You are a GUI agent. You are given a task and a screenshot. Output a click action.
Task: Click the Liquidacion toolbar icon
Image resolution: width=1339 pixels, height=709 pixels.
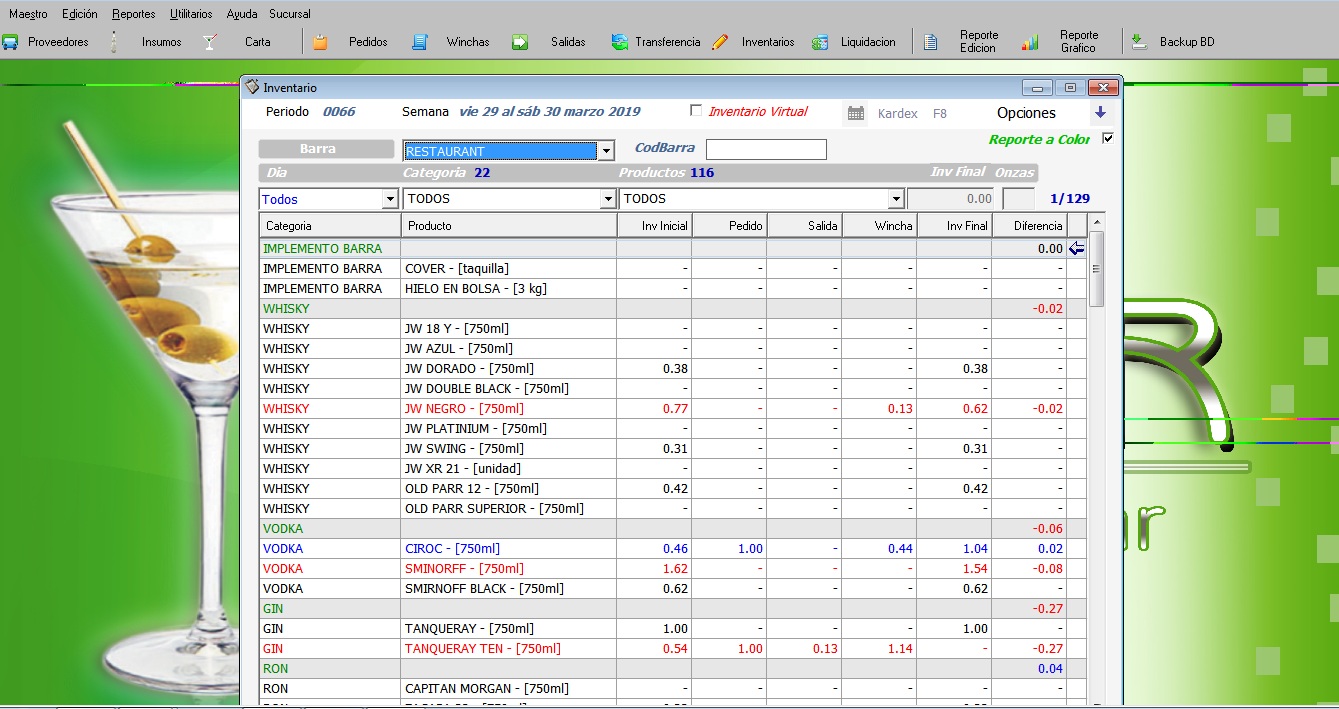pos(820,42)
